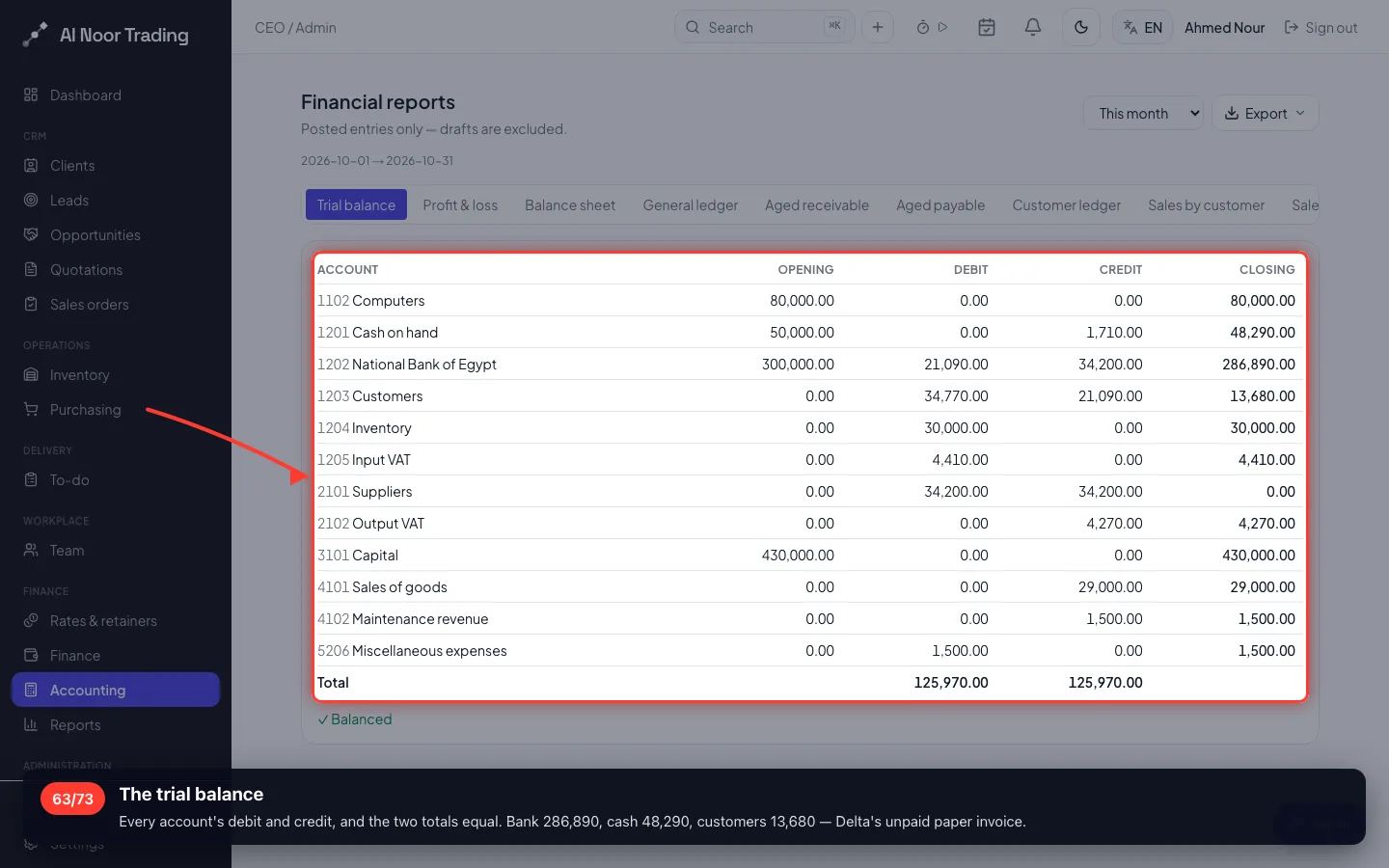Open the calendar icon in the top bar
Screen dimensions: 1389x868
(987, 27)
